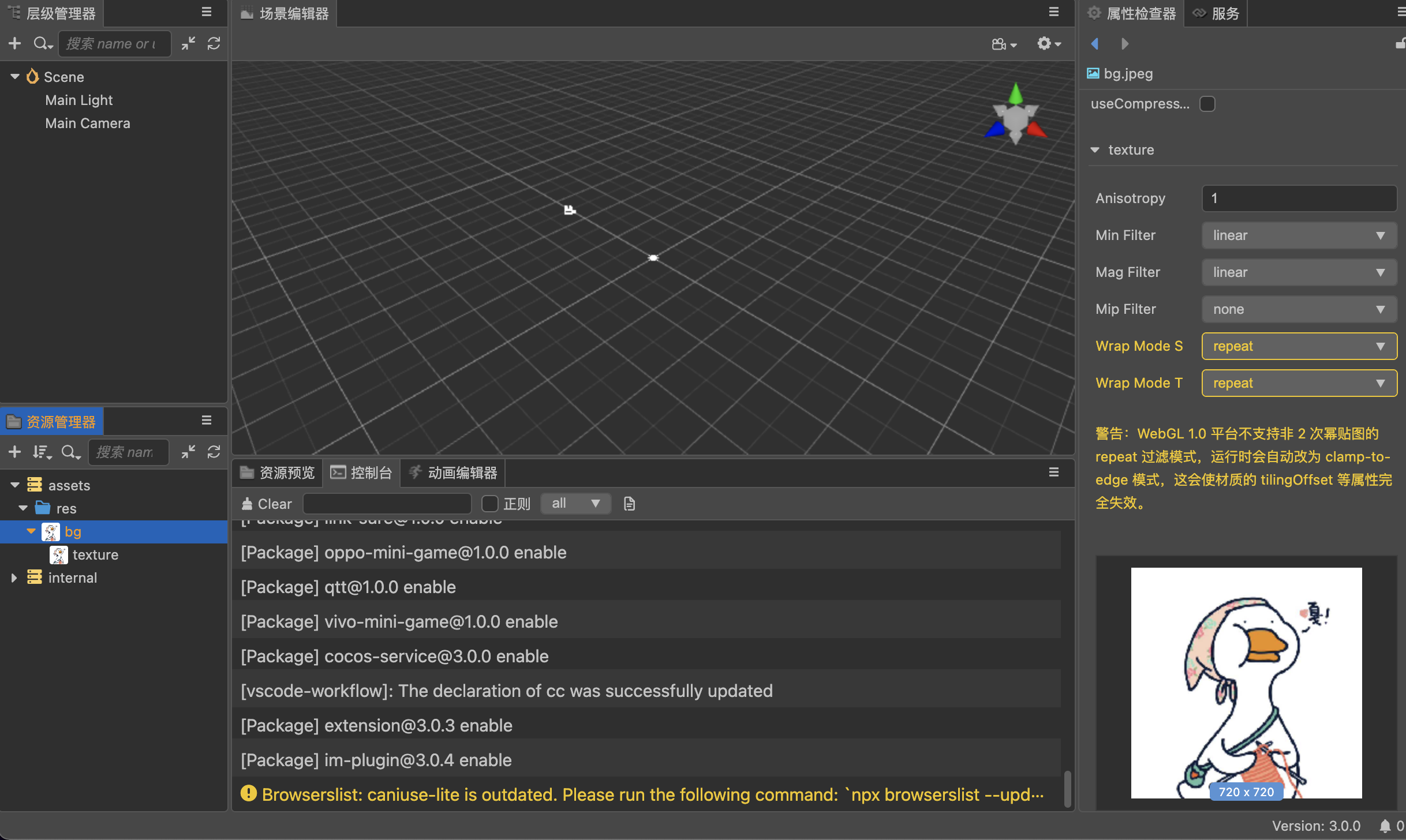
Task: Click Version: 3.0.0 in status bar
Action: click(x=1316, y=826)
